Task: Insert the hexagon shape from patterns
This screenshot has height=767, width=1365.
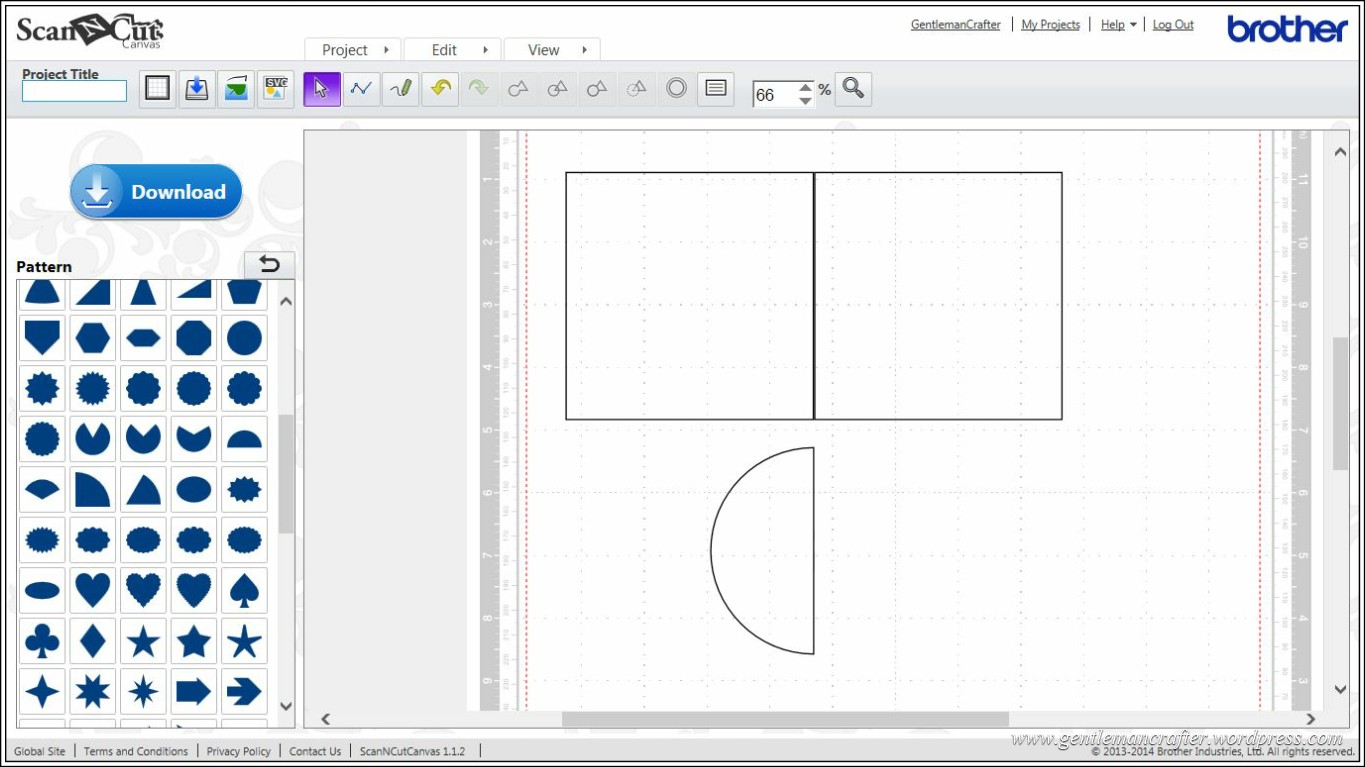Action: [x=93, y=339]
